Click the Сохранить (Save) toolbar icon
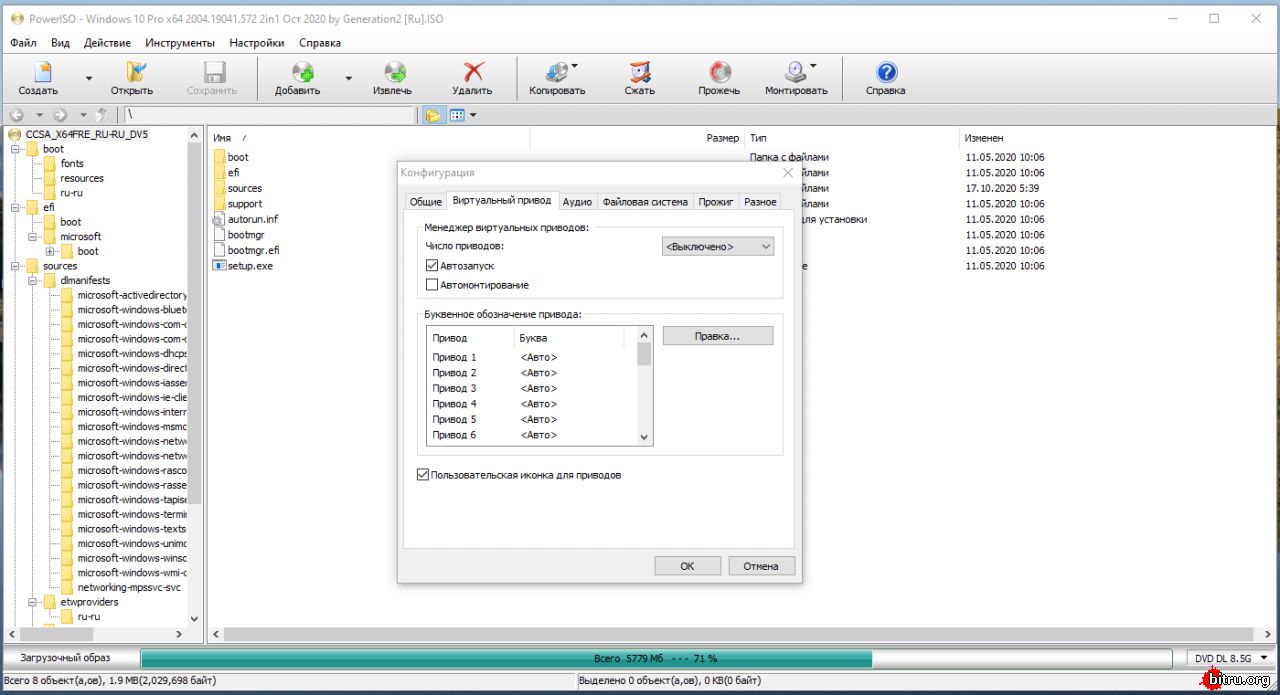1280x695 pixels. tap(213, 72)
